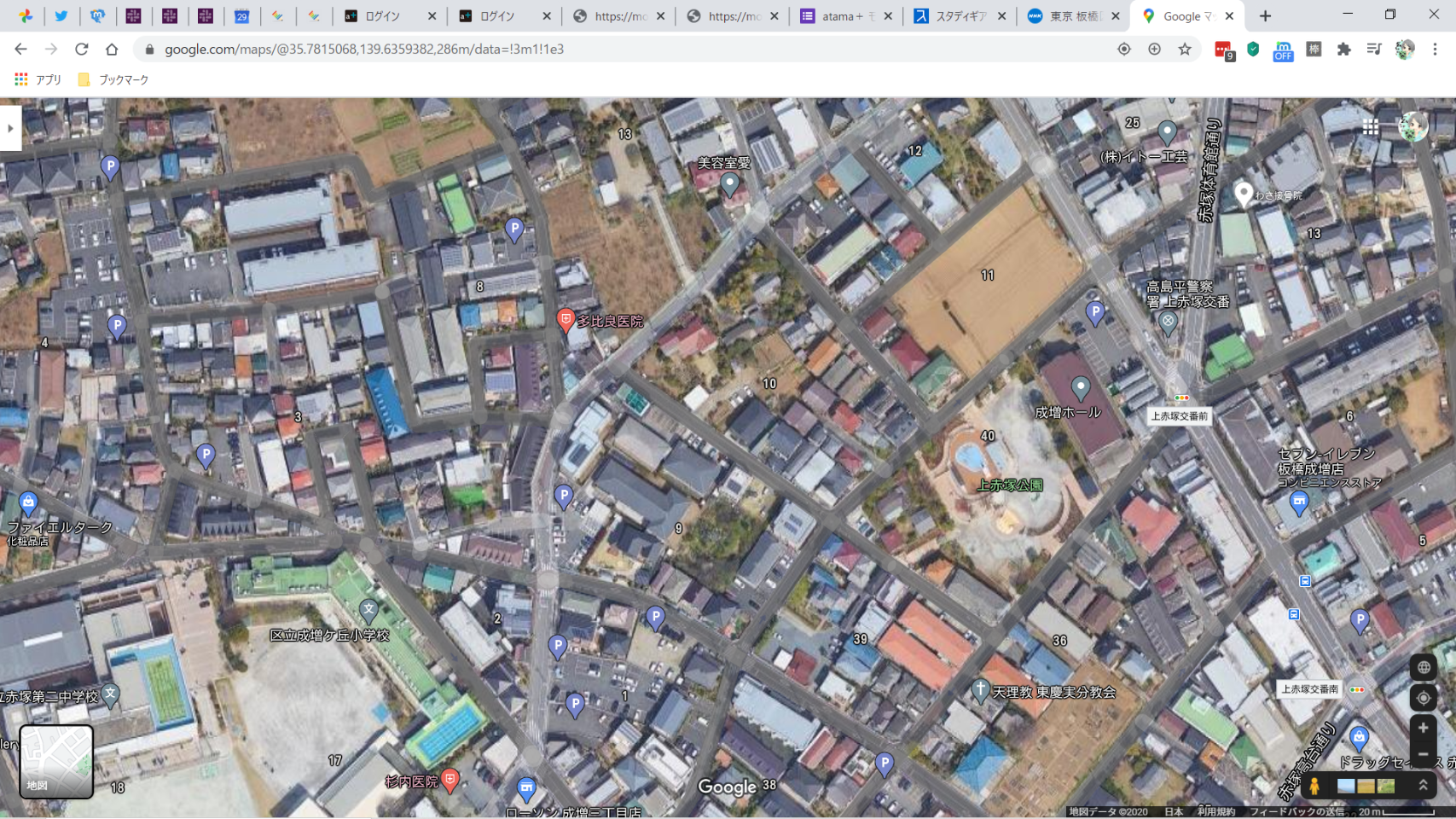Click the first imagery thumbnail near pegman

1346,786
